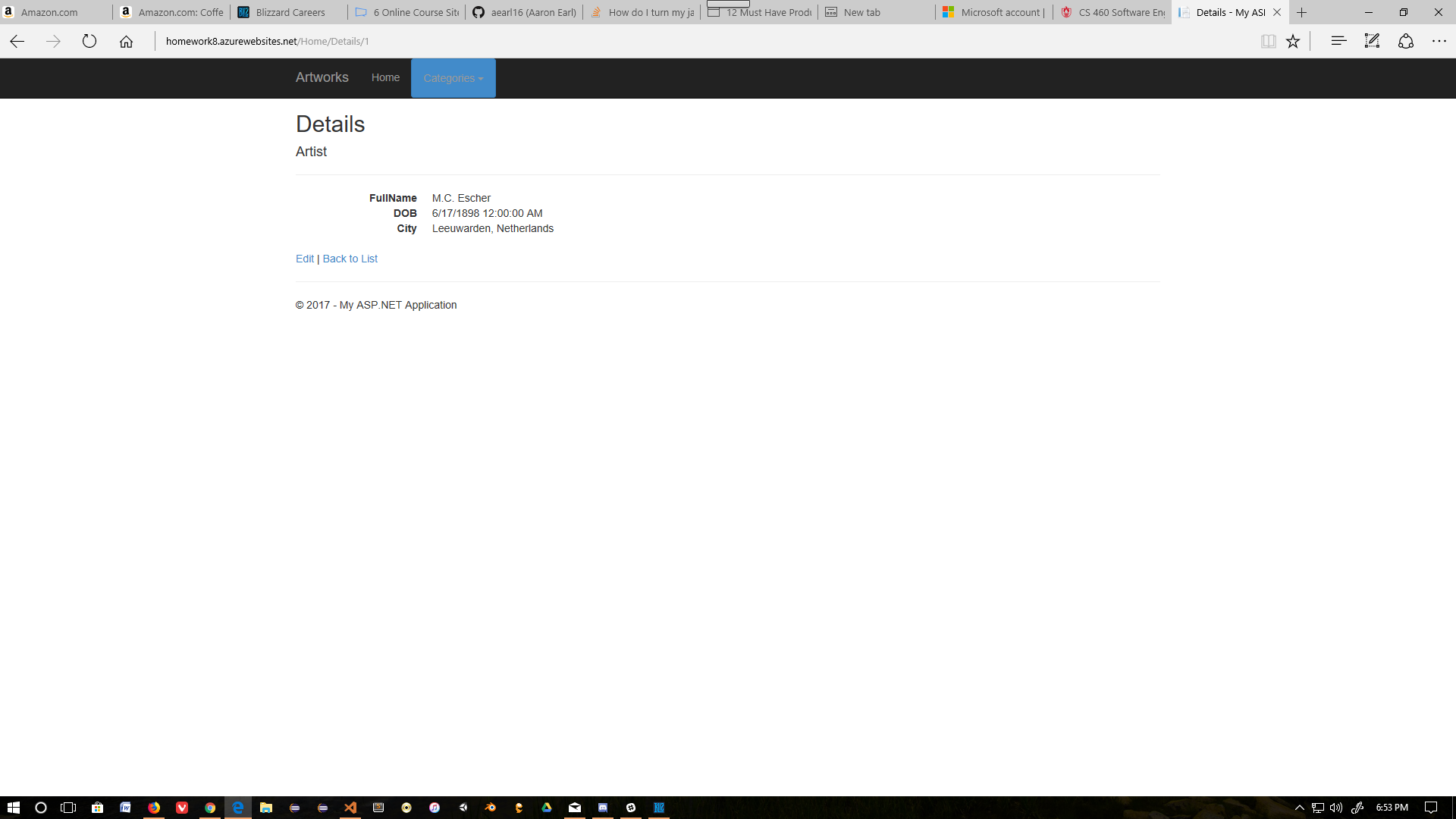Click the Artworks brand link

pyautogui.click(x=322, y=77)
